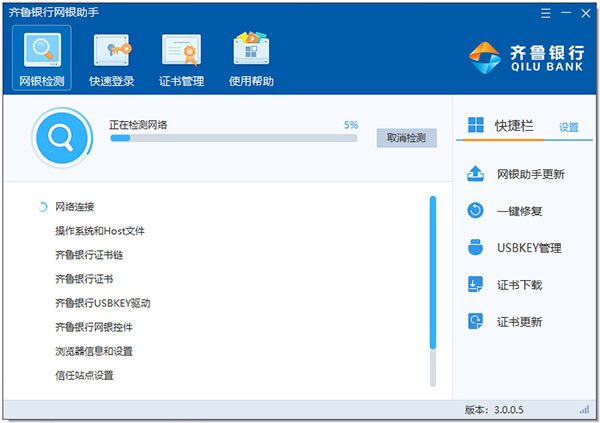The width and height of the screenshot is (600, 423).
Task: Click the spinner next to 网络连接
Action: tap(42, 207)
